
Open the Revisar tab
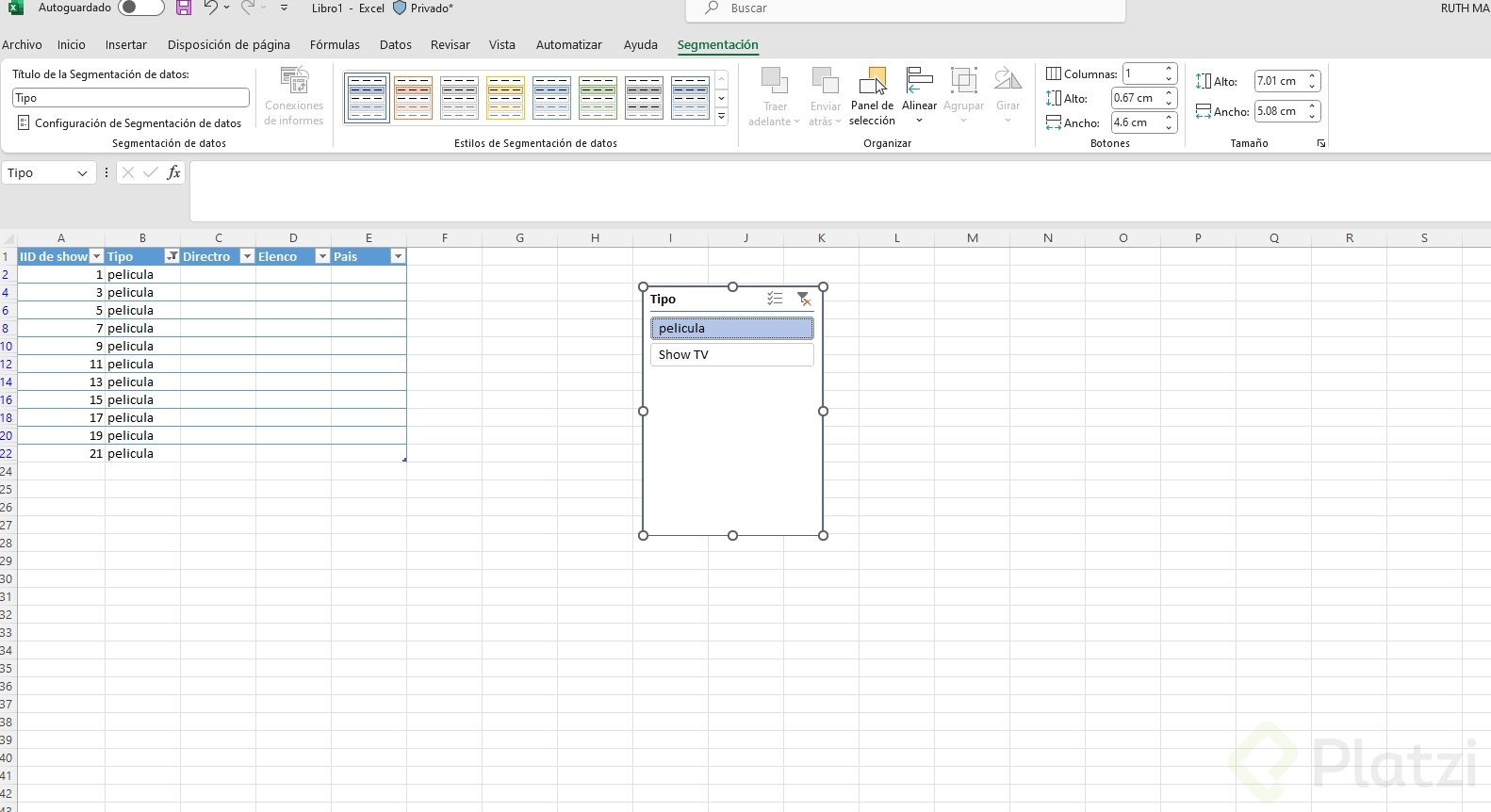pyautogui.click(x=451, y=44)
